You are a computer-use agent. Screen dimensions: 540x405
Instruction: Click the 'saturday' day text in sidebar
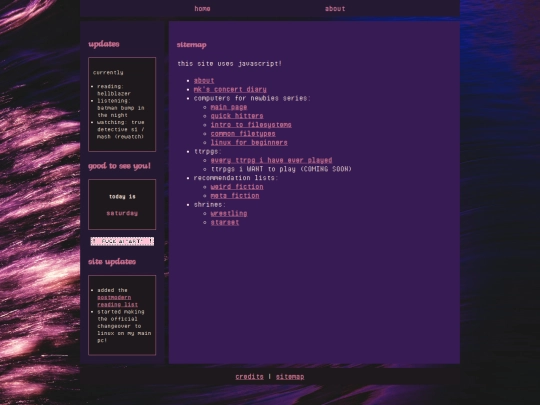[122, 214]
